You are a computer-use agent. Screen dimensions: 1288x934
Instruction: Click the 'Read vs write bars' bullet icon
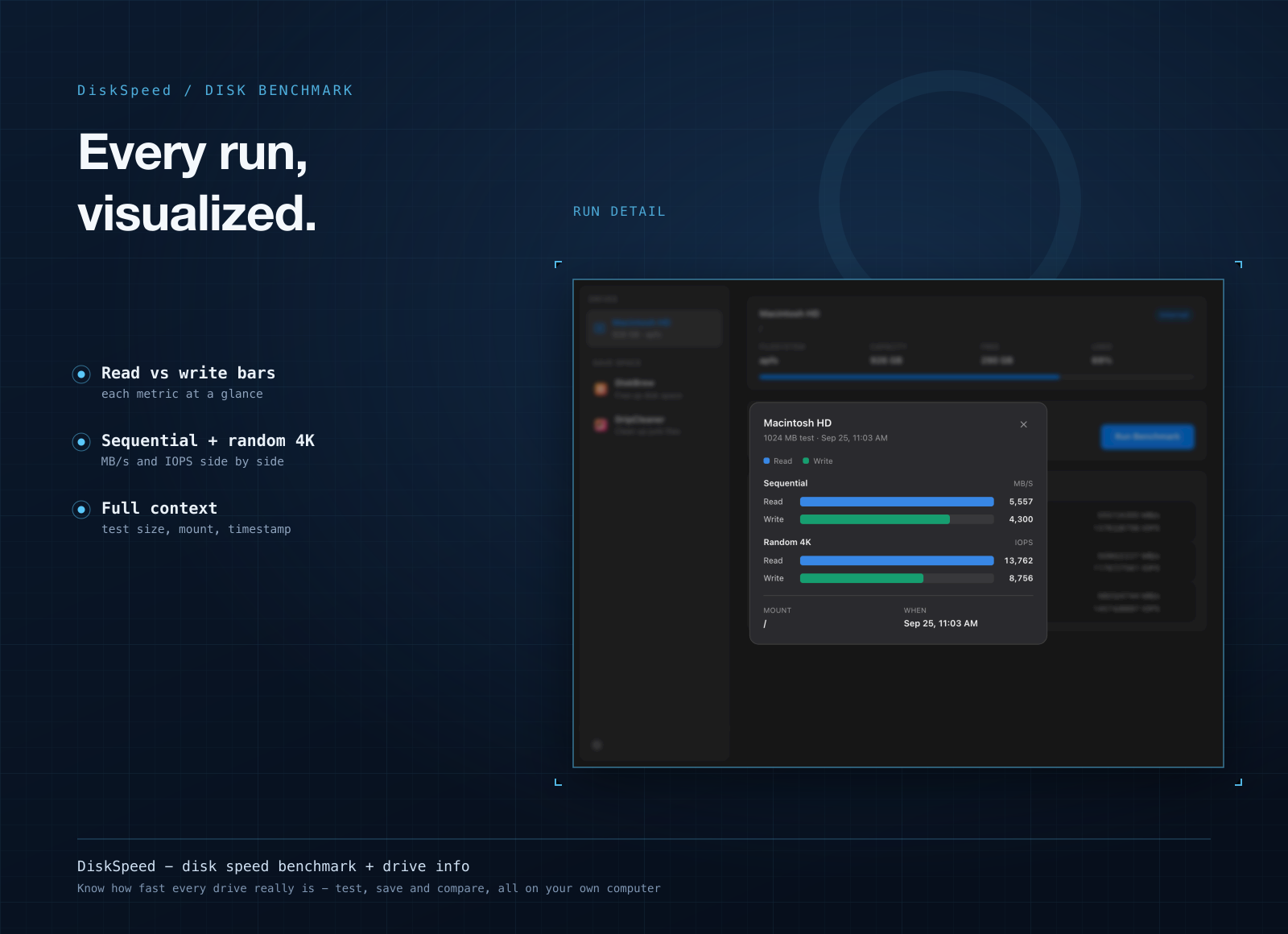pyautogui.click(x=81, y=374)
